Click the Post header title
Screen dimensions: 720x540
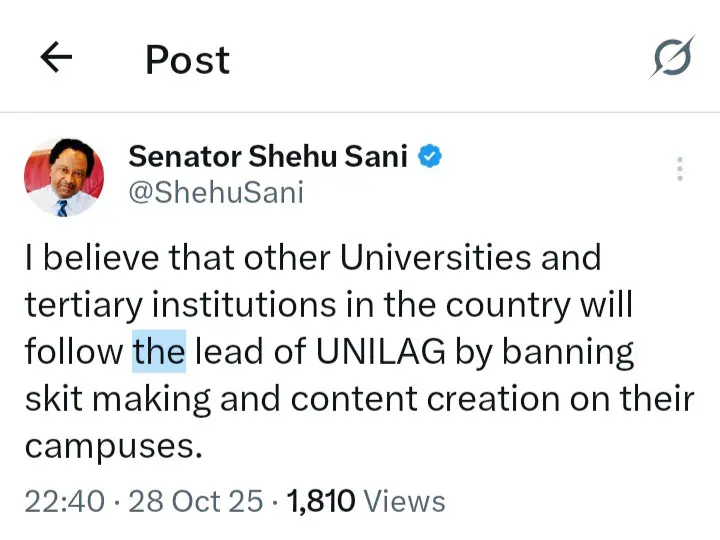tap(187, 60)
